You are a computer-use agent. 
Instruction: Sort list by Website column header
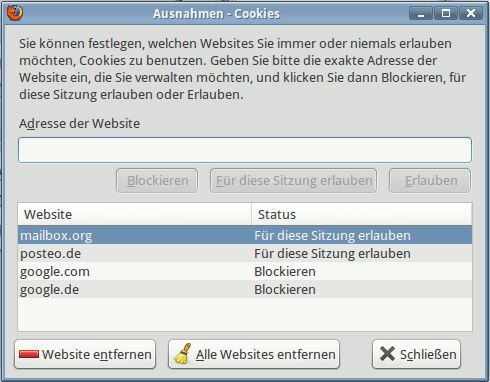(135, 214)
